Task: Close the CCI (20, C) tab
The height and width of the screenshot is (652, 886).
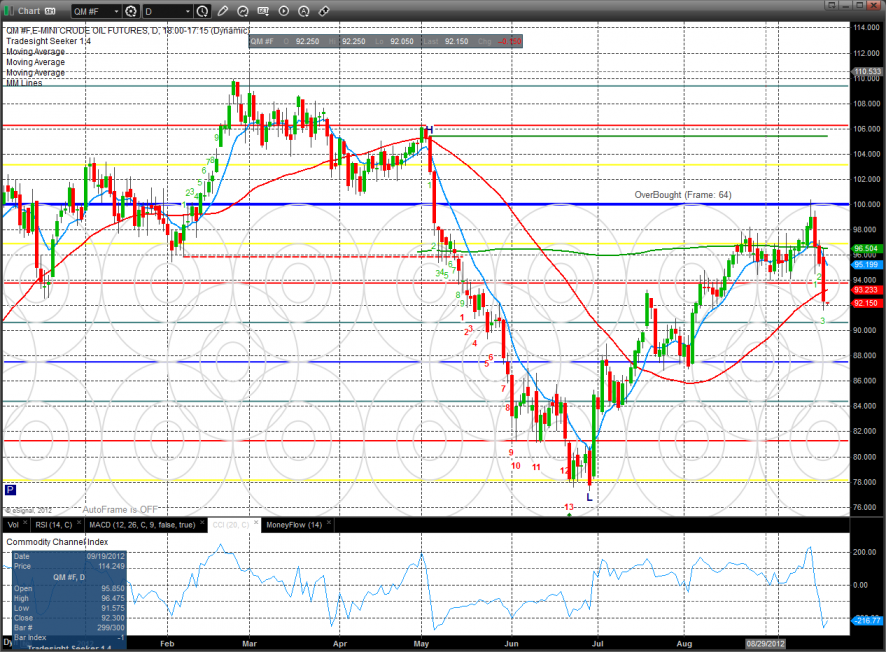Action: 254,524
